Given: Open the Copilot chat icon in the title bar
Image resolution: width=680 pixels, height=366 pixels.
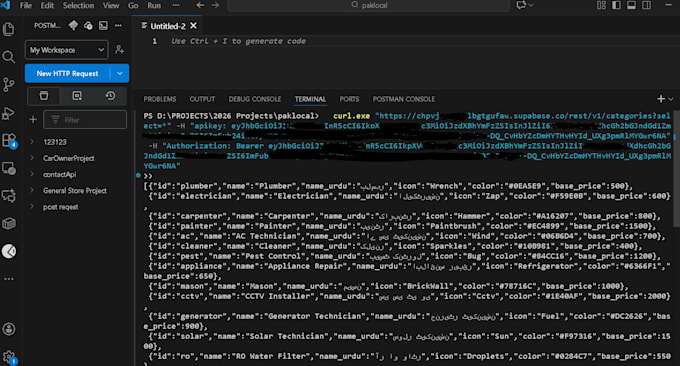Looking at the screenshot, I should 520,5.
